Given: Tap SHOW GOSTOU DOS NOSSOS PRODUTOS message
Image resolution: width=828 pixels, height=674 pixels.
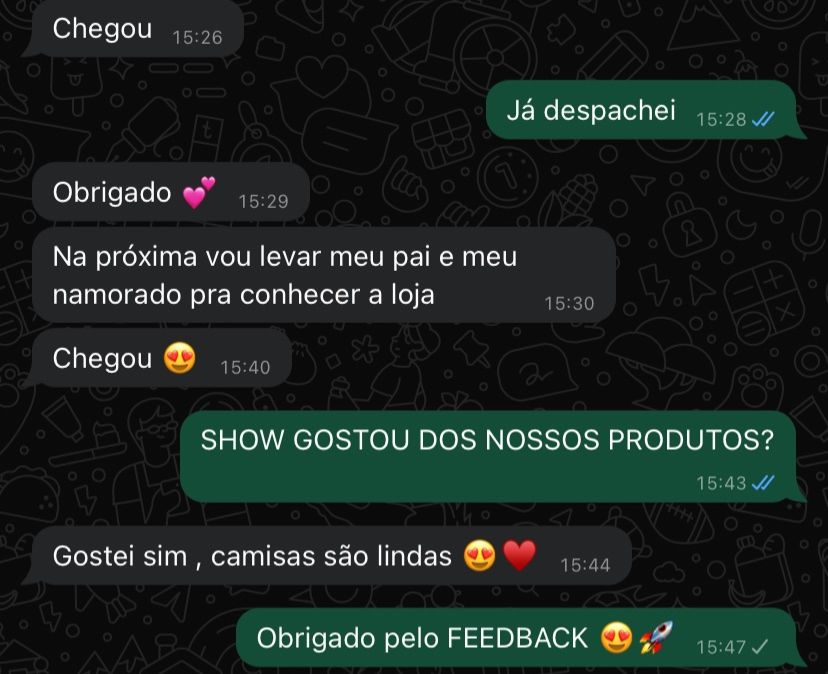Looking at the screenshot, I should [x=493, y=456].
